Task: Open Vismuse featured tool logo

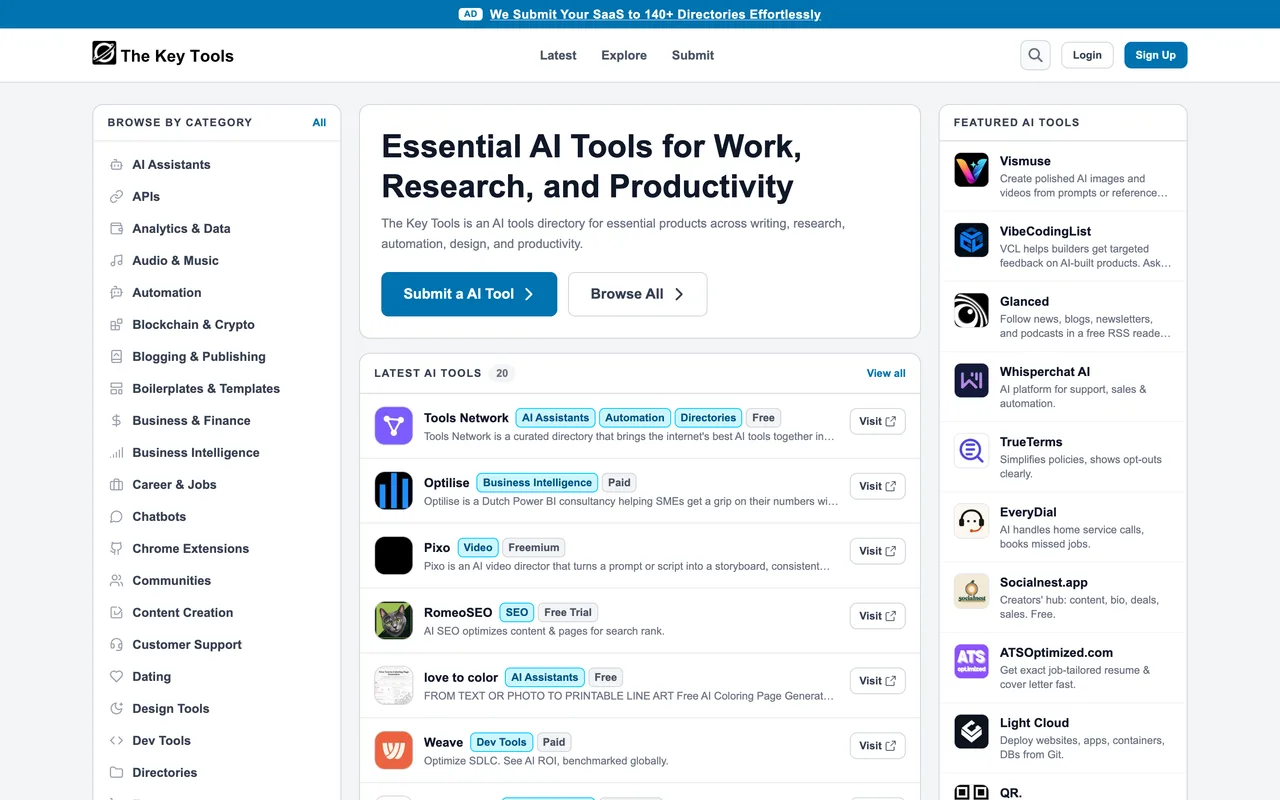Action: 971,170
